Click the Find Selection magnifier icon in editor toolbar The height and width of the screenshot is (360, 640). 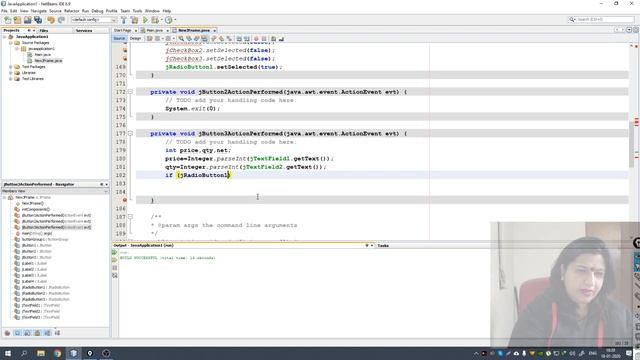(x=181, y=38)
